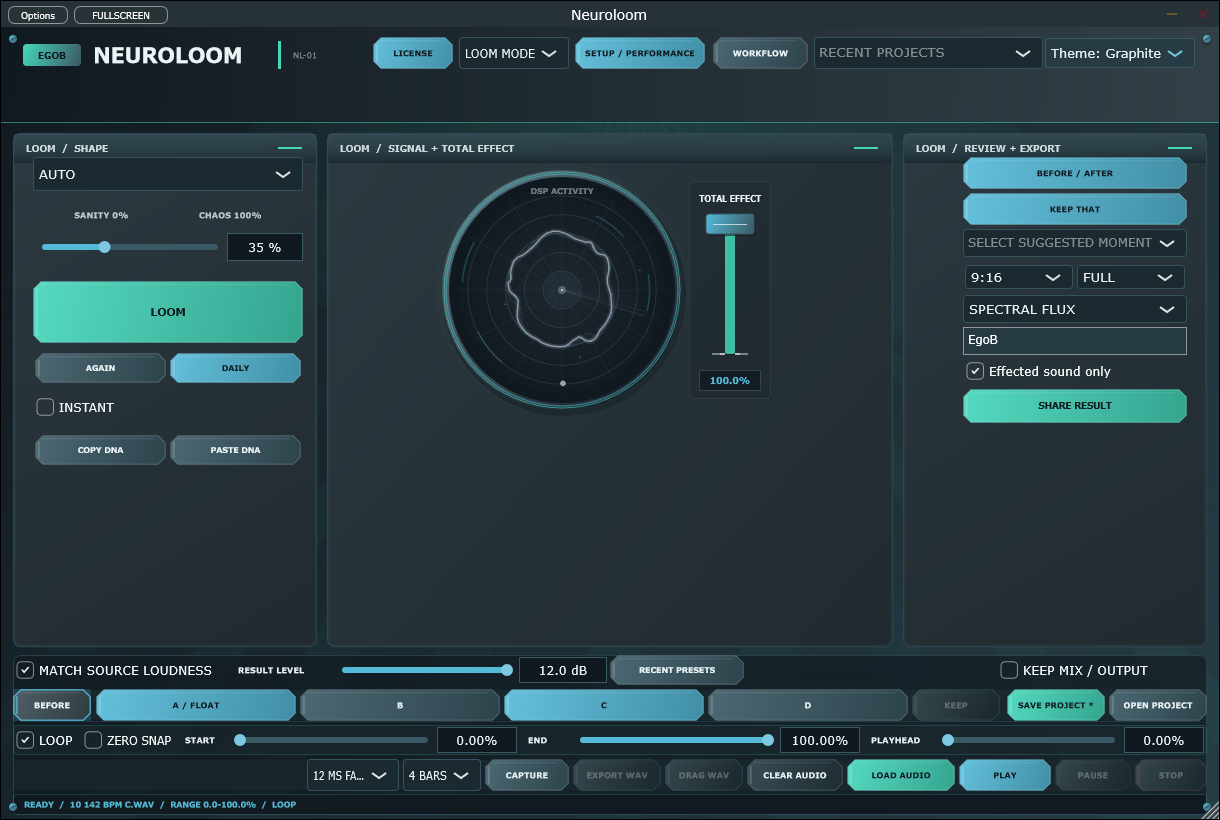The image size is (1220, 820).
Task: Click COPY DNA button
Action: click(100, 450)
